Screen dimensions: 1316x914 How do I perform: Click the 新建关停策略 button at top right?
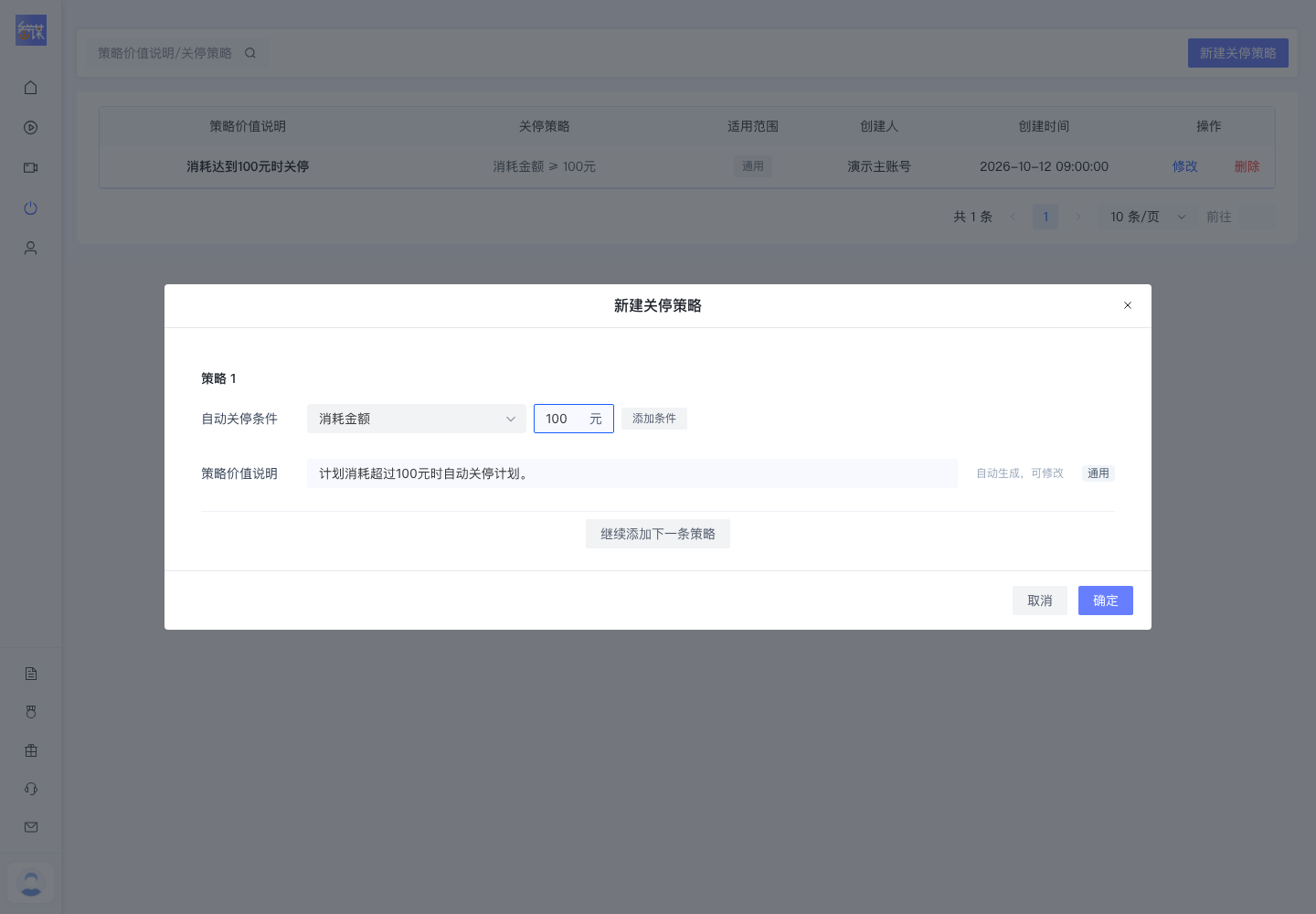1238,53
